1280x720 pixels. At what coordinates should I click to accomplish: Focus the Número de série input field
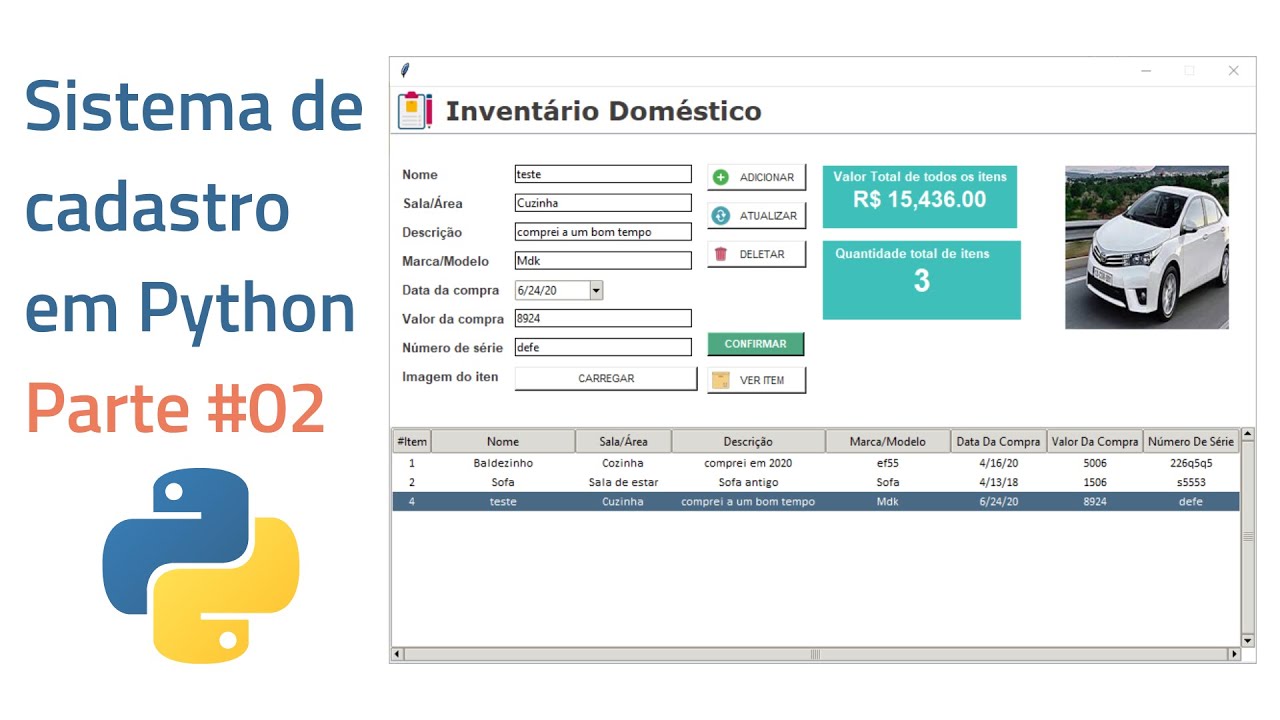pyautogui.click(x=602, y=347)
